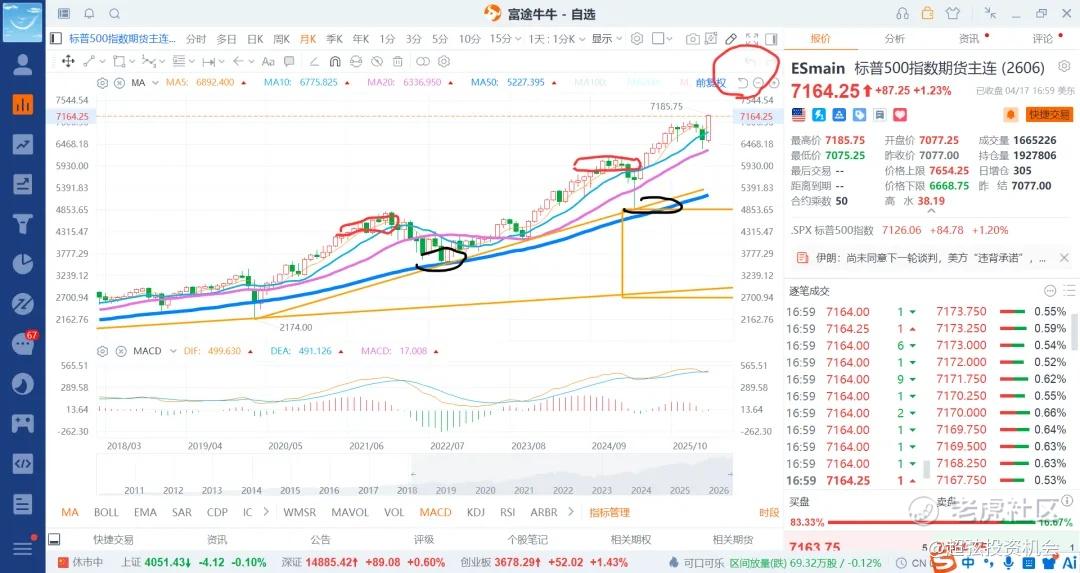Click the heart favorite icon under price
Screen dimensions: 1080x573
click(900, 114)
